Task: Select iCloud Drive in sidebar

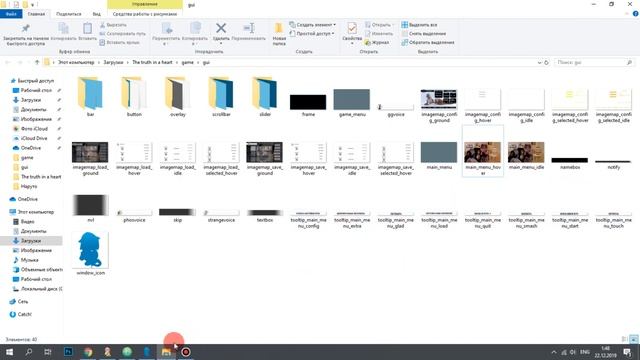Action: 34,138
